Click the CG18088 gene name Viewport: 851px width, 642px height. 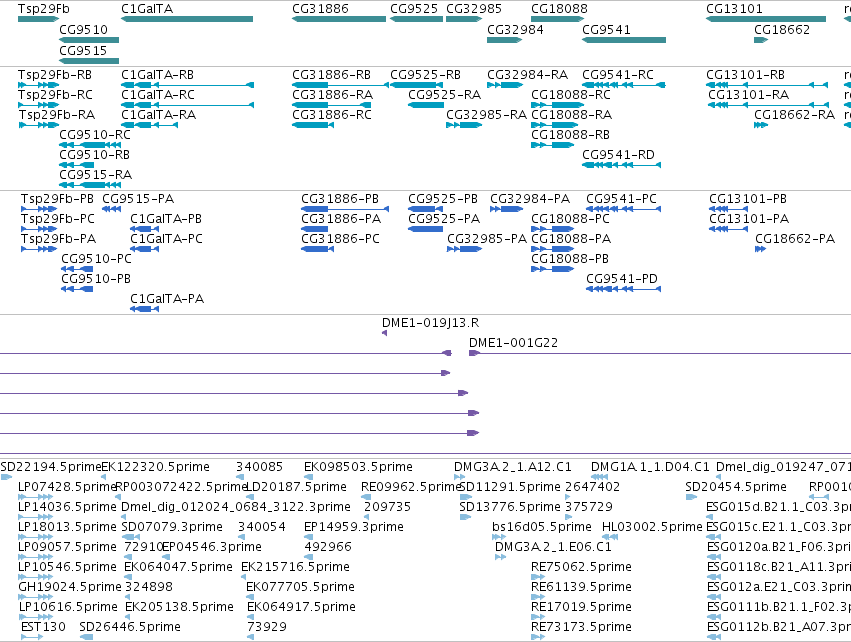coord(559,9)
